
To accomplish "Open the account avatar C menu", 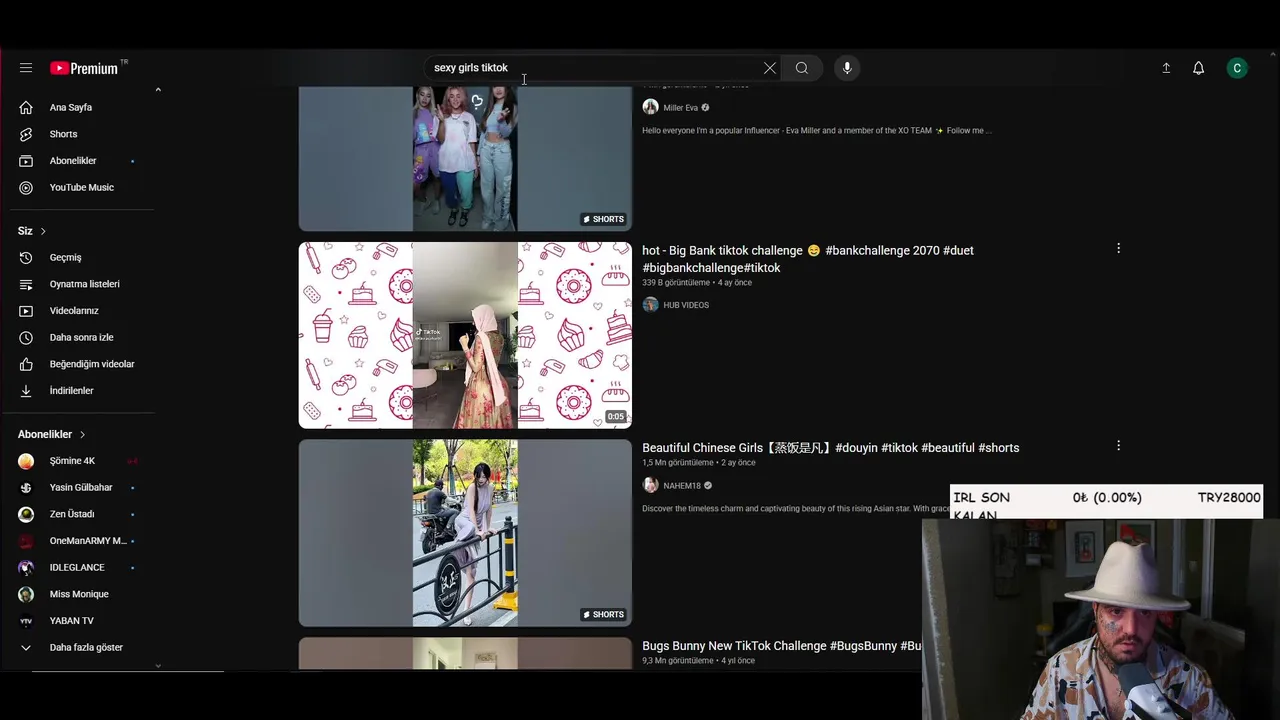I will point(1237,68).
